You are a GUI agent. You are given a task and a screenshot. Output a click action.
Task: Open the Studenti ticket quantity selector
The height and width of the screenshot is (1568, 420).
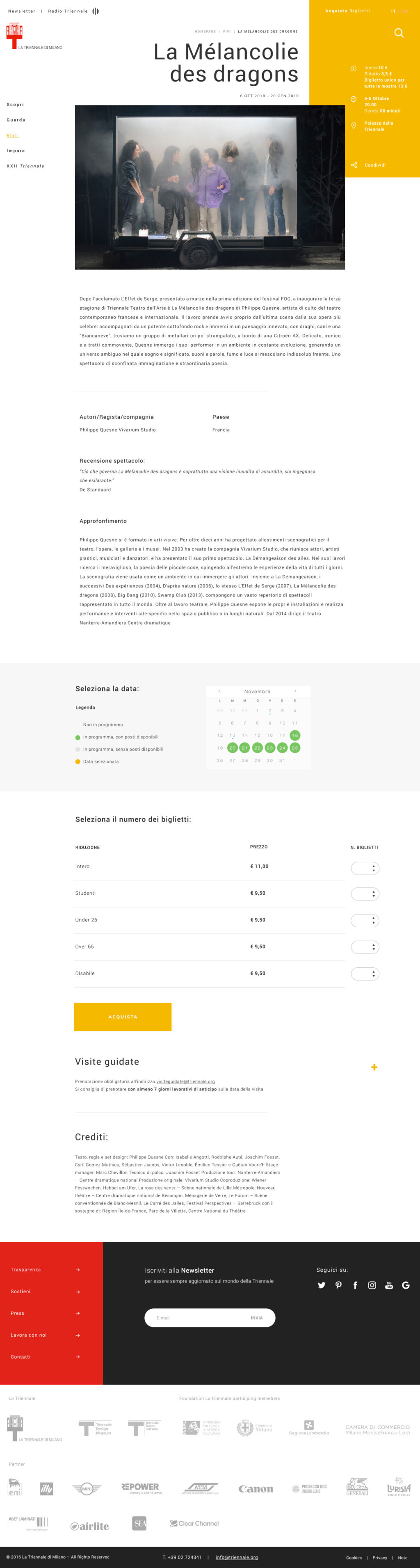tap(365, 894)
